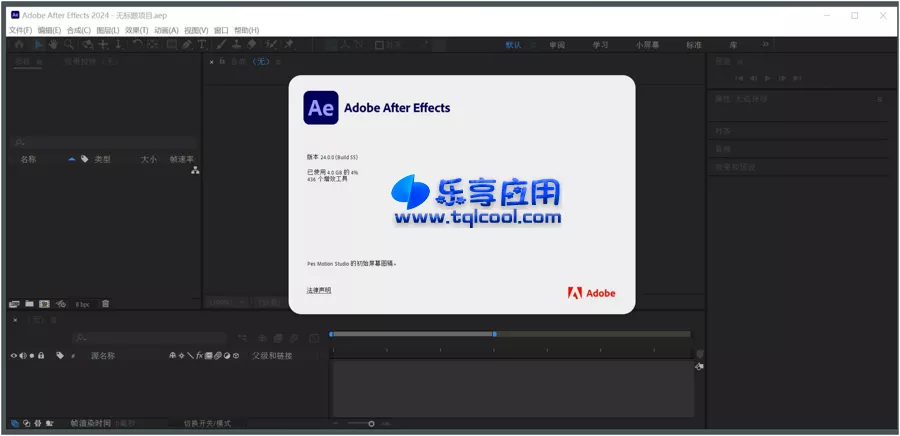
Task: Select the Puppet Pin tool
Action: [289, 45]
